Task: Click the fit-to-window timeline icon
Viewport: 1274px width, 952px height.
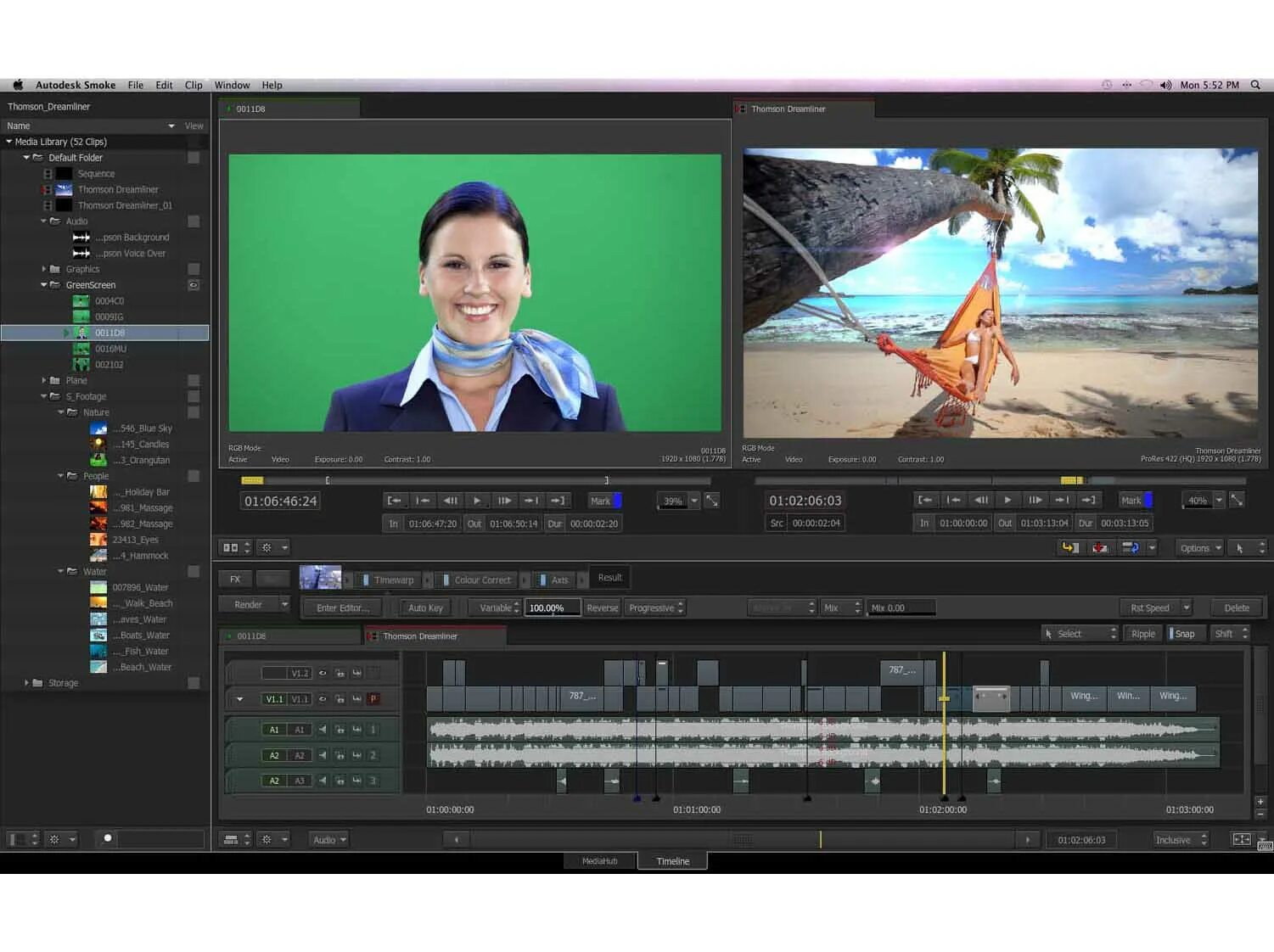Action: click(1242, 840)
